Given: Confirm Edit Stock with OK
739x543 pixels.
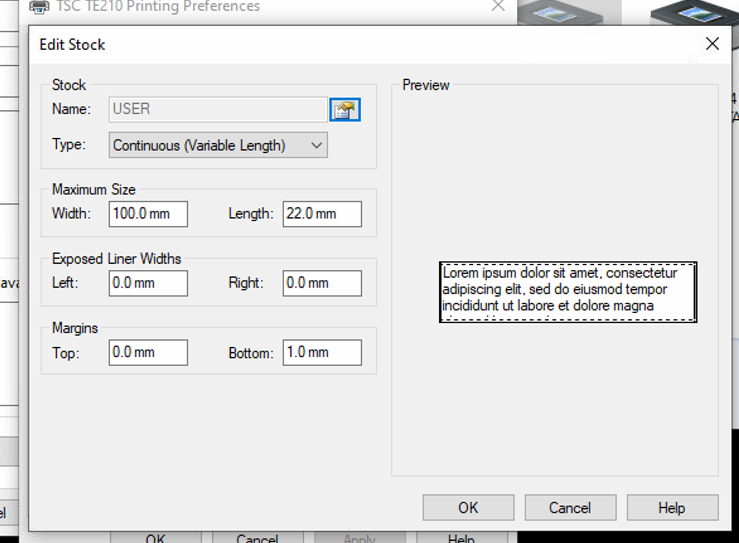Looking at the screenshot, I should [x=468, y=508].
